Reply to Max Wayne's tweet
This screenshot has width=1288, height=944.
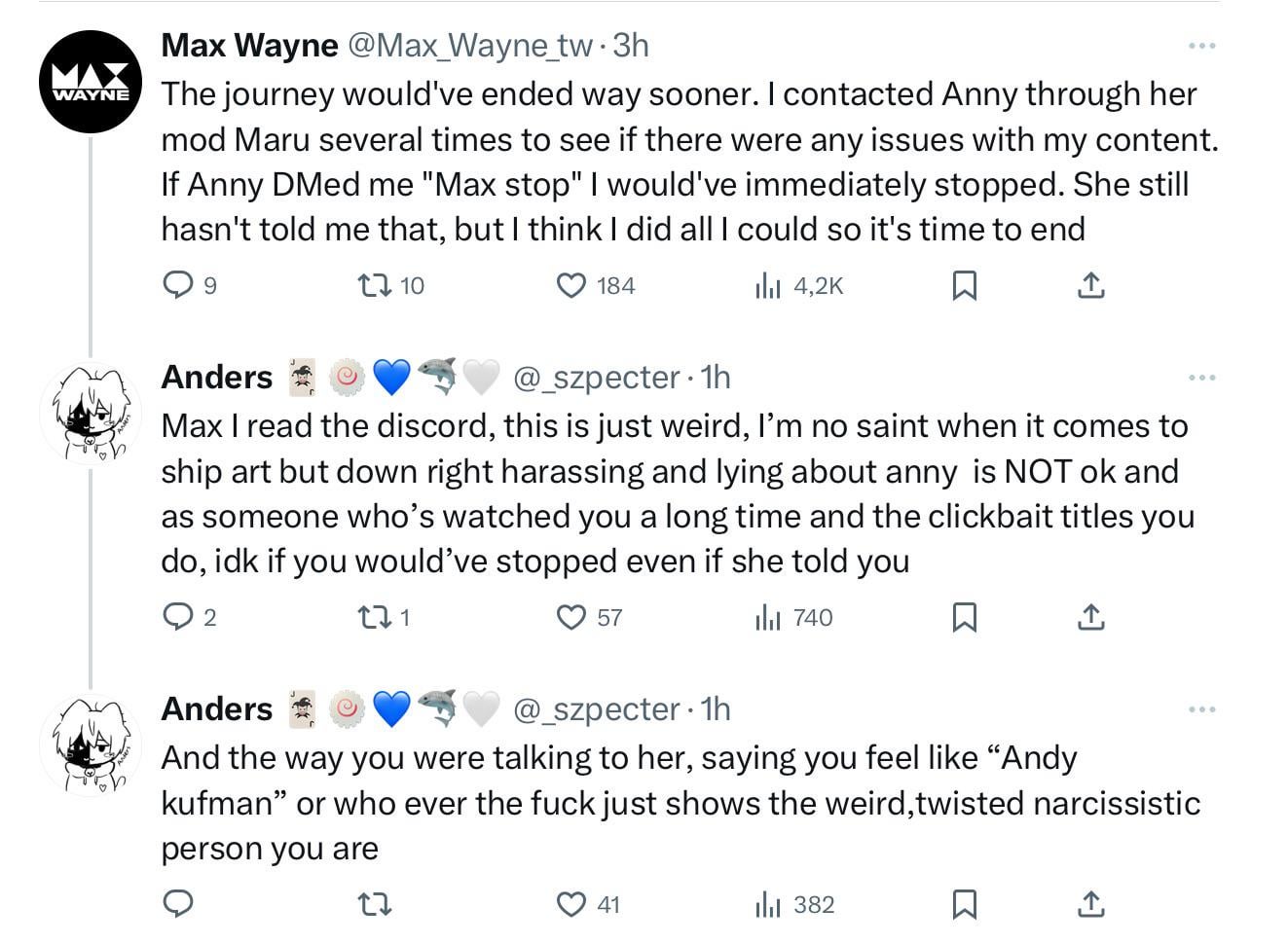point(189,285)
